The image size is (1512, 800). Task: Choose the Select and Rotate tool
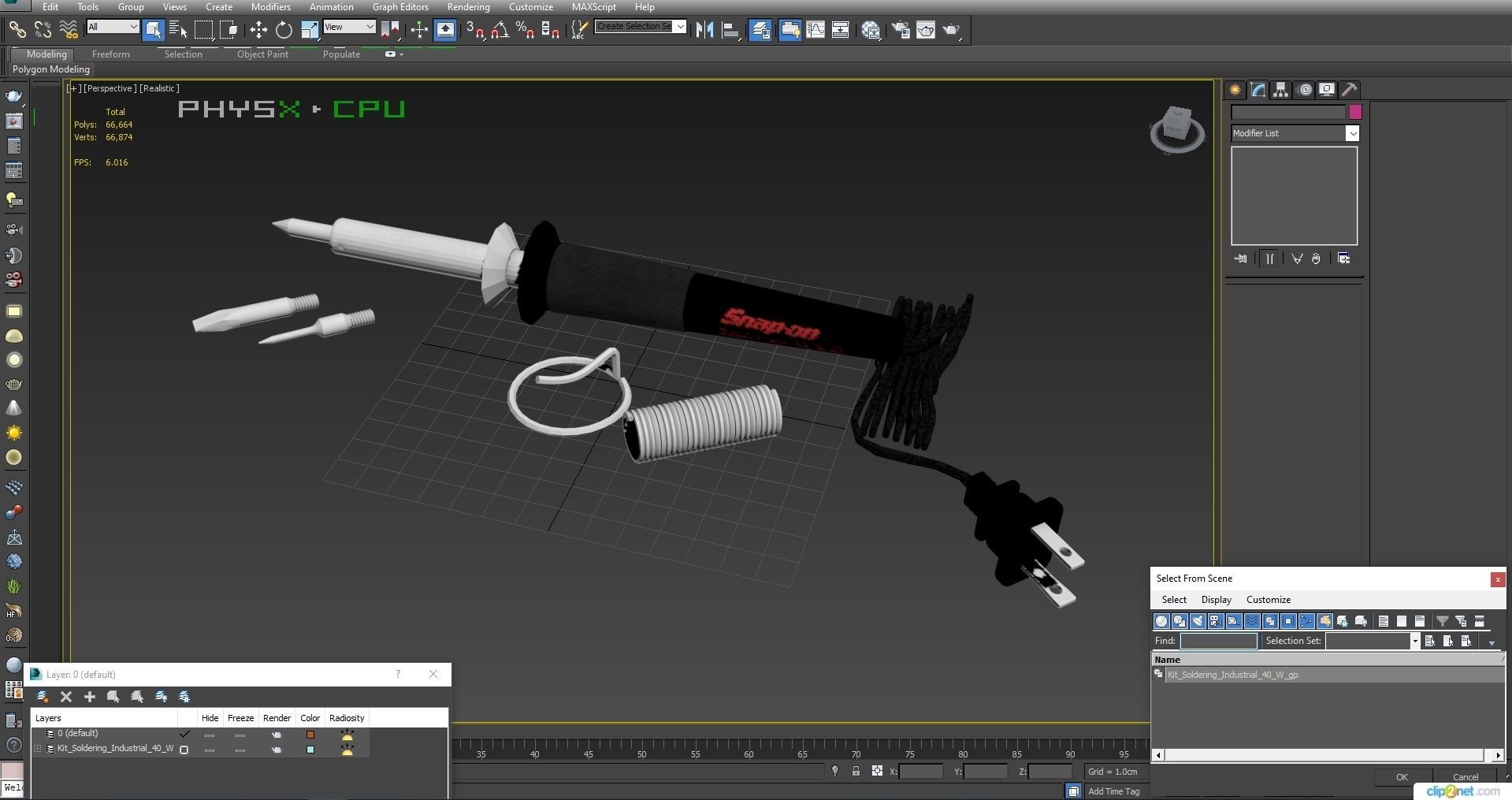pyautogui.click(x=284, y=30)
